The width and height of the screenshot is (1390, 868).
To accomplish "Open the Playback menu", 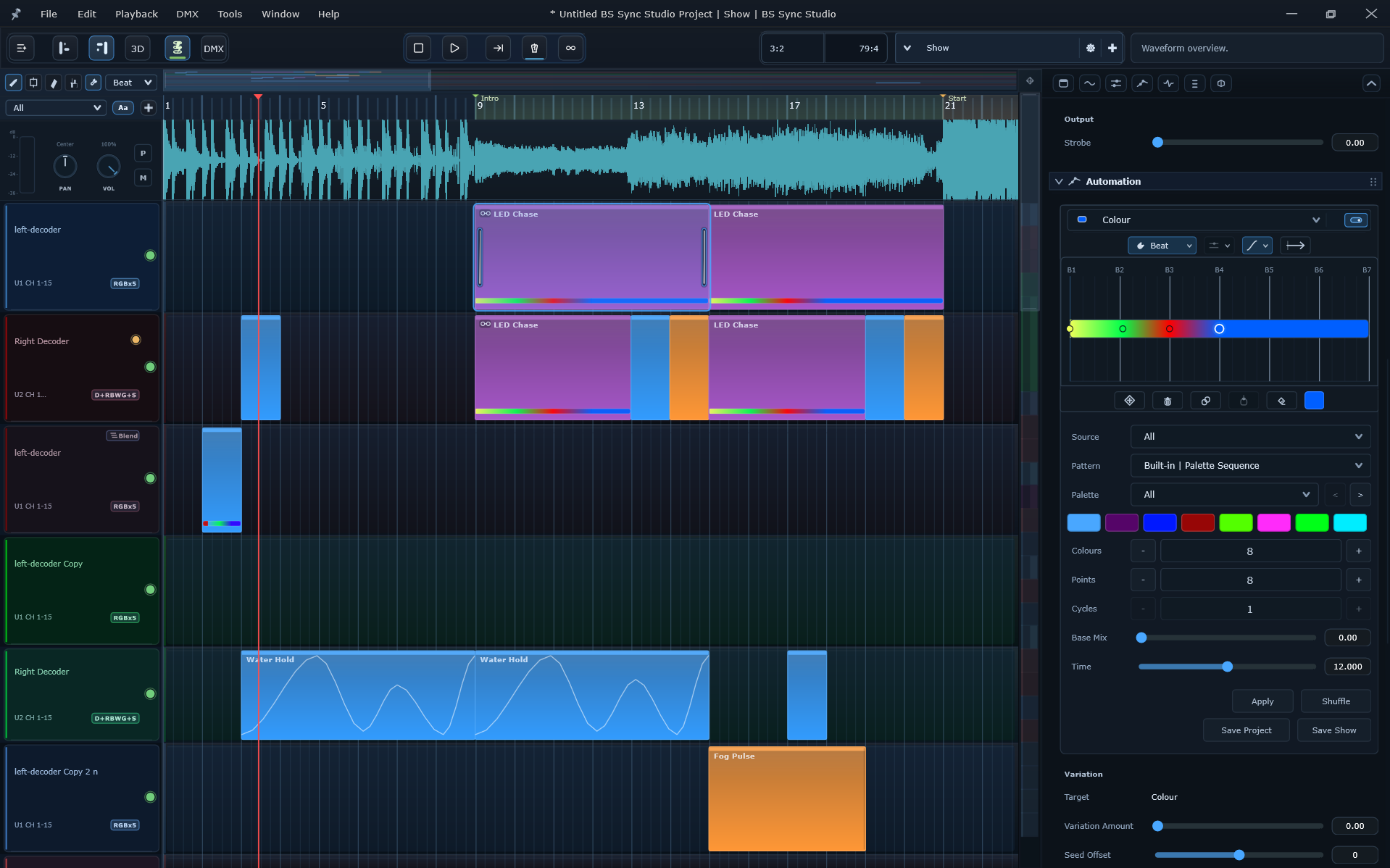I will coord(136,14).
